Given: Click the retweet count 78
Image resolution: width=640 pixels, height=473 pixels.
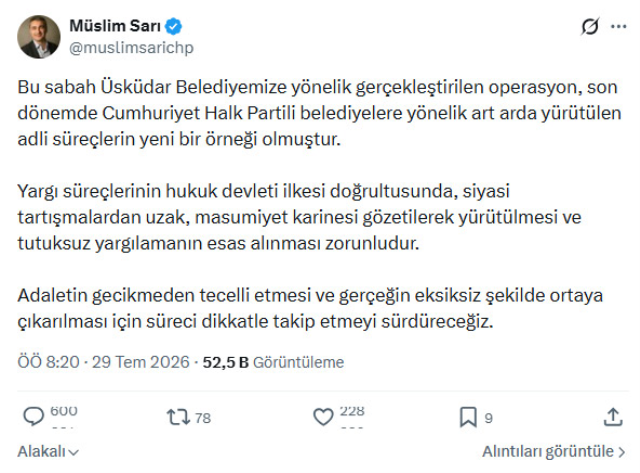Looking at the screenshot, I should pyautogui.click(x=203, y=418).
